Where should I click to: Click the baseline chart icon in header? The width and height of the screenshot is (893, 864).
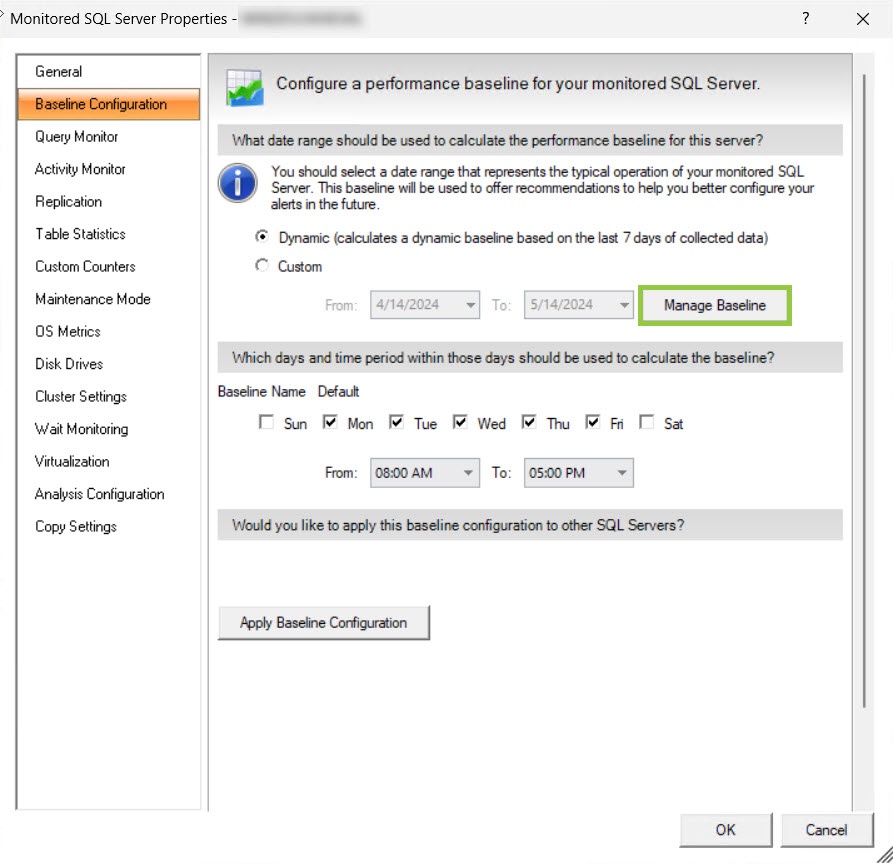pos(244,87)
